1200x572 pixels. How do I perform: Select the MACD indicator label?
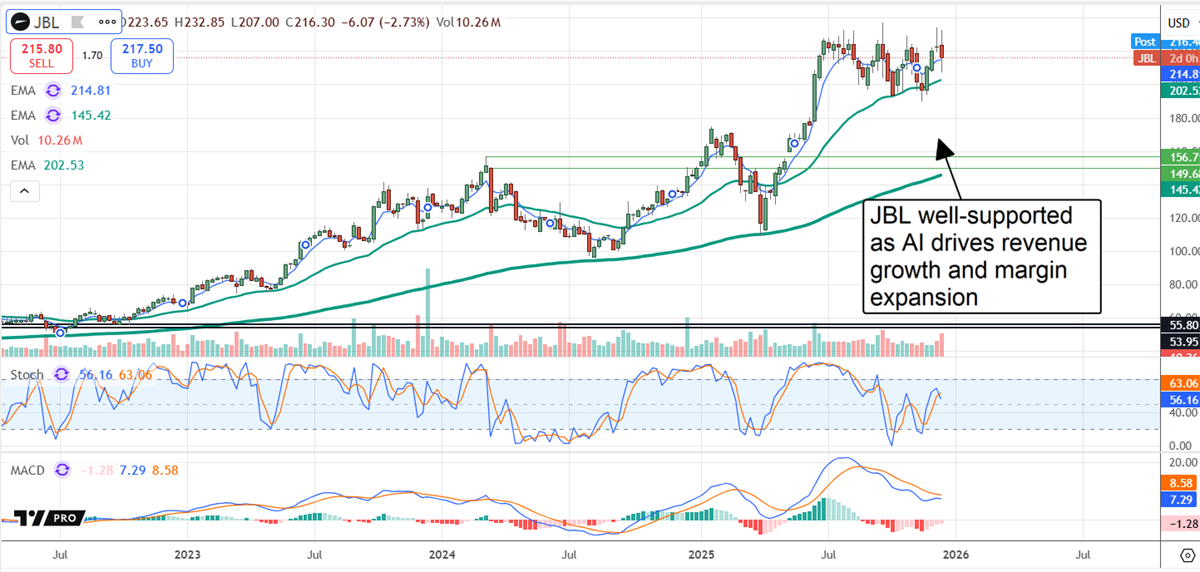click(29, 469)
